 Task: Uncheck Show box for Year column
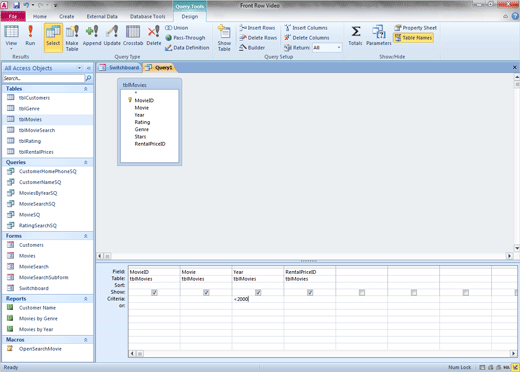pyautogui.click(x=258, y=292)
